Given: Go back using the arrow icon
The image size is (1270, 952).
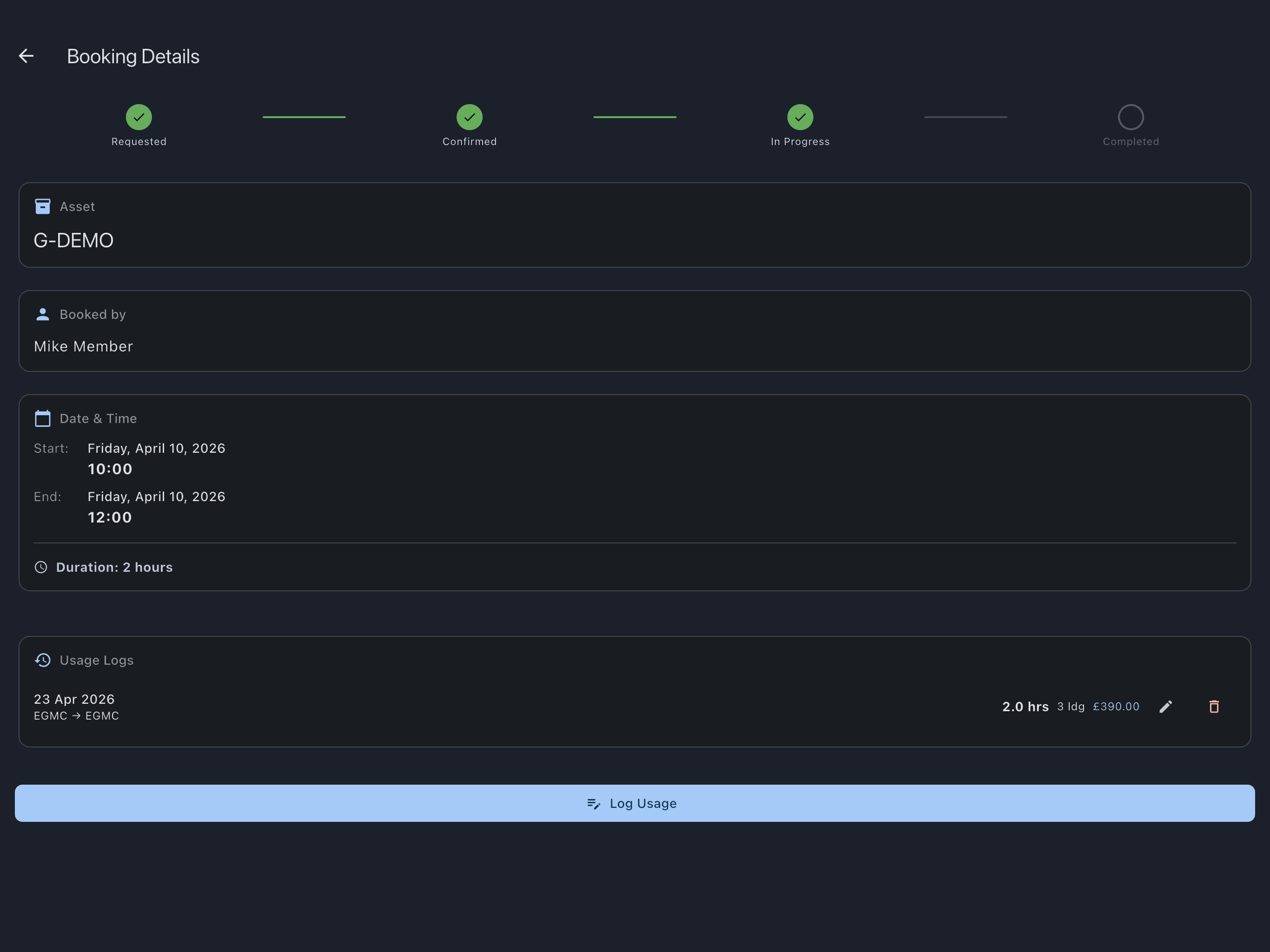Looking at the screenshot, I should pos(26,56).
